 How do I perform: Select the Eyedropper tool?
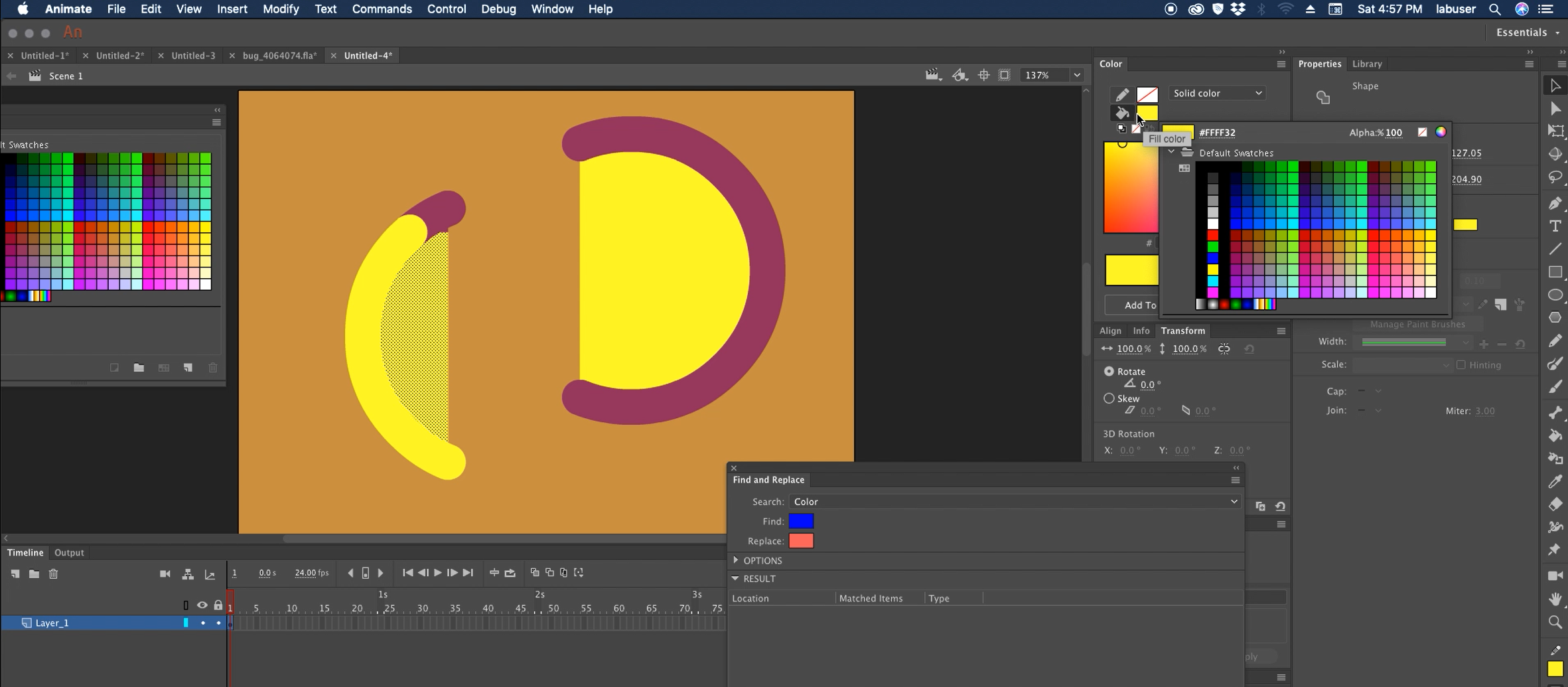tap(1555, 481)
